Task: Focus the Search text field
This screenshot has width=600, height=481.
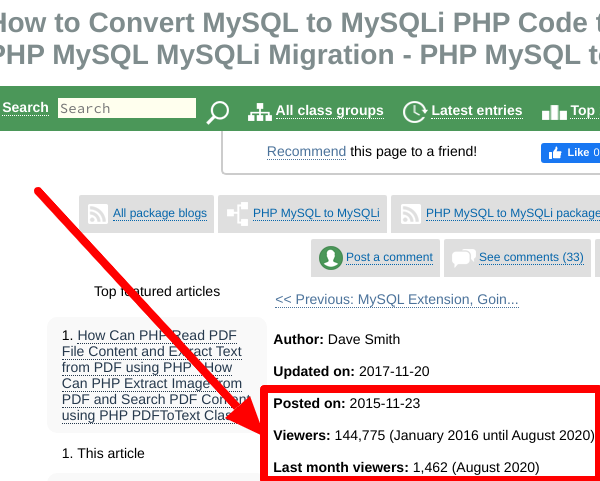Action: [x=127, y=108]
